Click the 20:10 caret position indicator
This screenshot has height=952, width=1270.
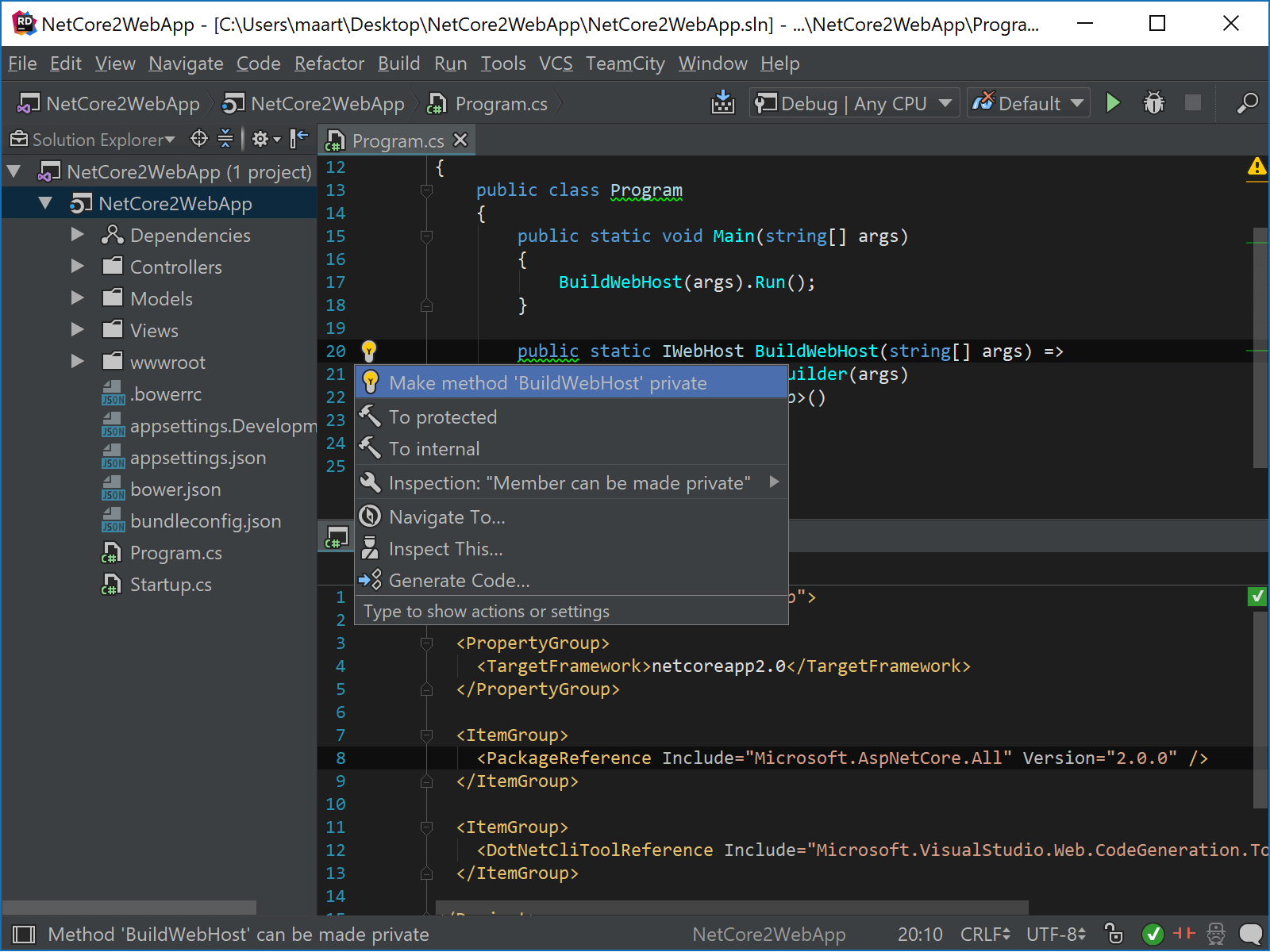(x=920, y=935)
